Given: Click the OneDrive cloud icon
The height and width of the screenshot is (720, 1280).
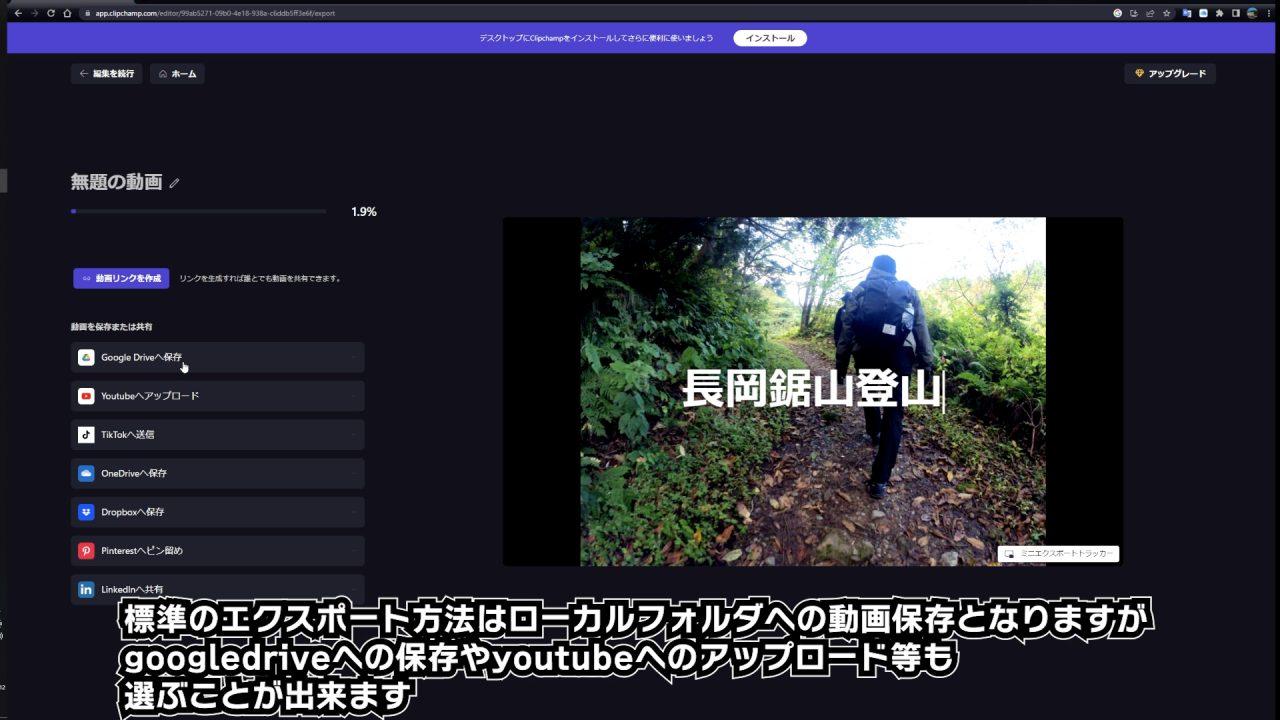Looking at the screenshot, I should coord(86,473).
